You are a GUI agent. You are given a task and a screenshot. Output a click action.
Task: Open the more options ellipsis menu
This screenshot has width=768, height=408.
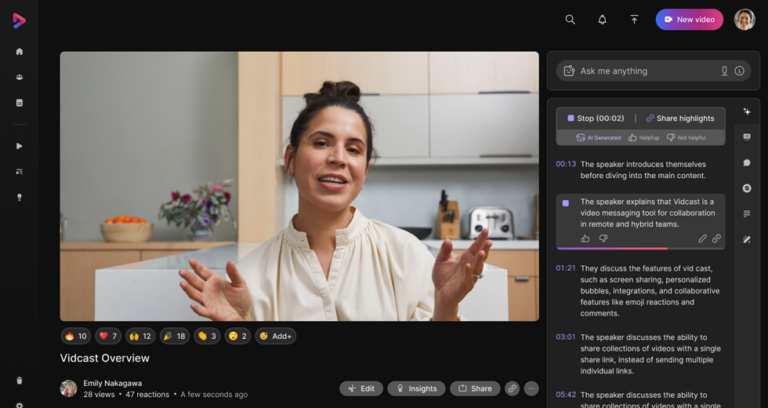pyautogui.click(x=531, y=388)
